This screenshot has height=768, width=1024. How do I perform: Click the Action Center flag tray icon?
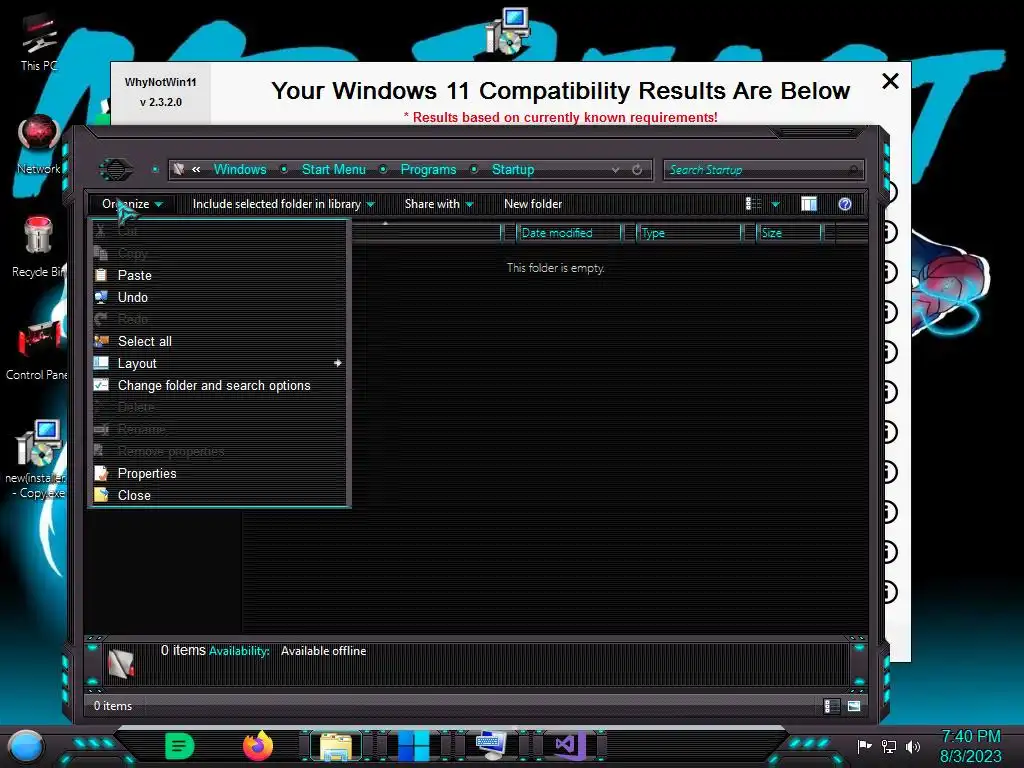click(864, 746)
